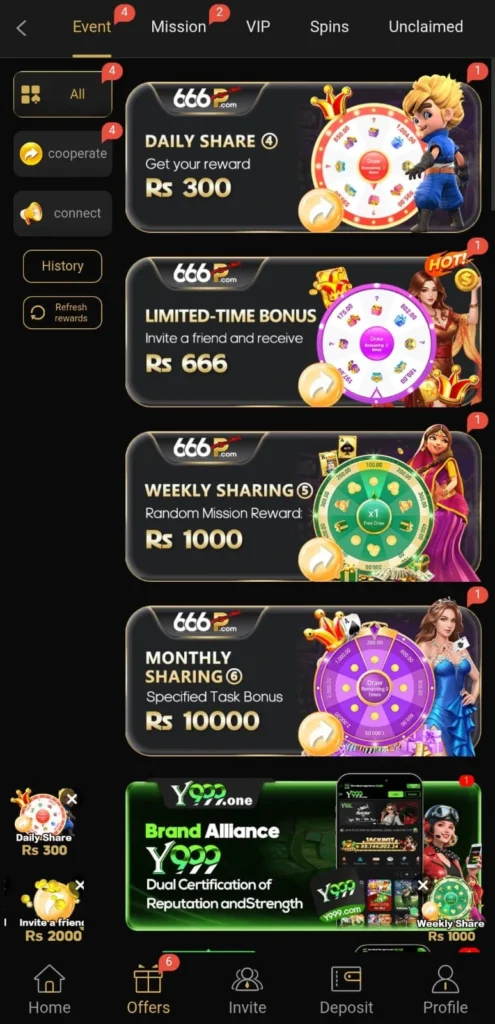Image resolution: width=495 pixels, height=1024 pixels.
Task: Close the Invite a friend Rs 2000 widget
Action: pyautogui.click(x=80, y=885)
